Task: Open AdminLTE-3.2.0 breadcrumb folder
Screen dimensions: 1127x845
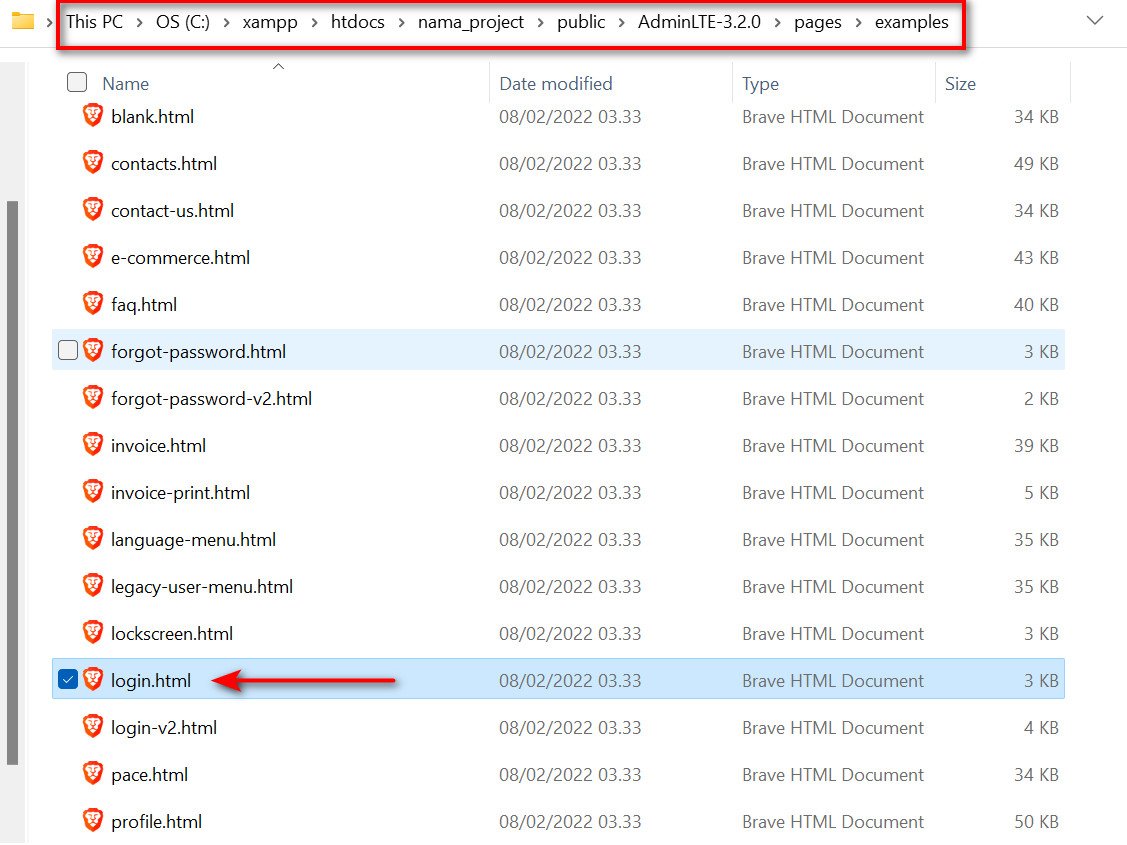Action: point(699,22)
